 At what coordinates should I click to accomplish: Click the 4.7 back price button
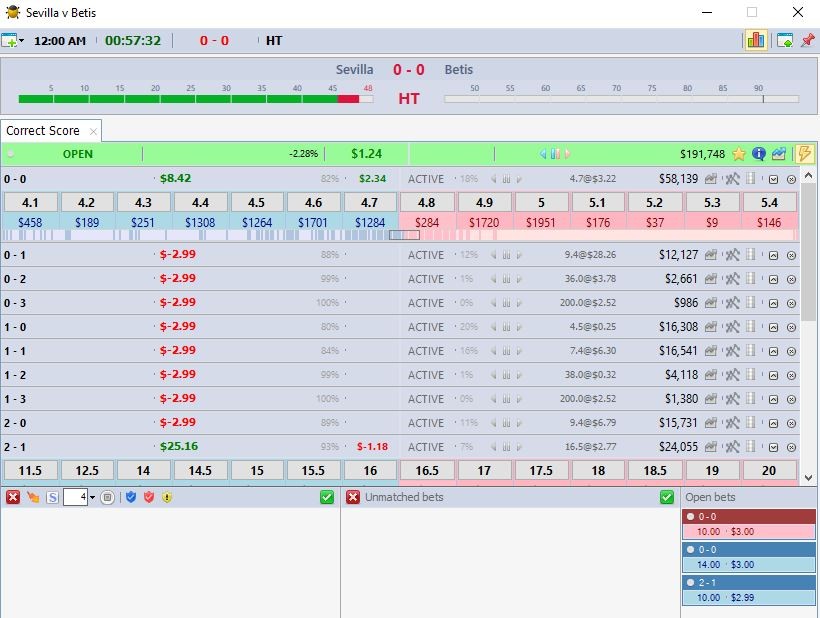pos(370,202)
